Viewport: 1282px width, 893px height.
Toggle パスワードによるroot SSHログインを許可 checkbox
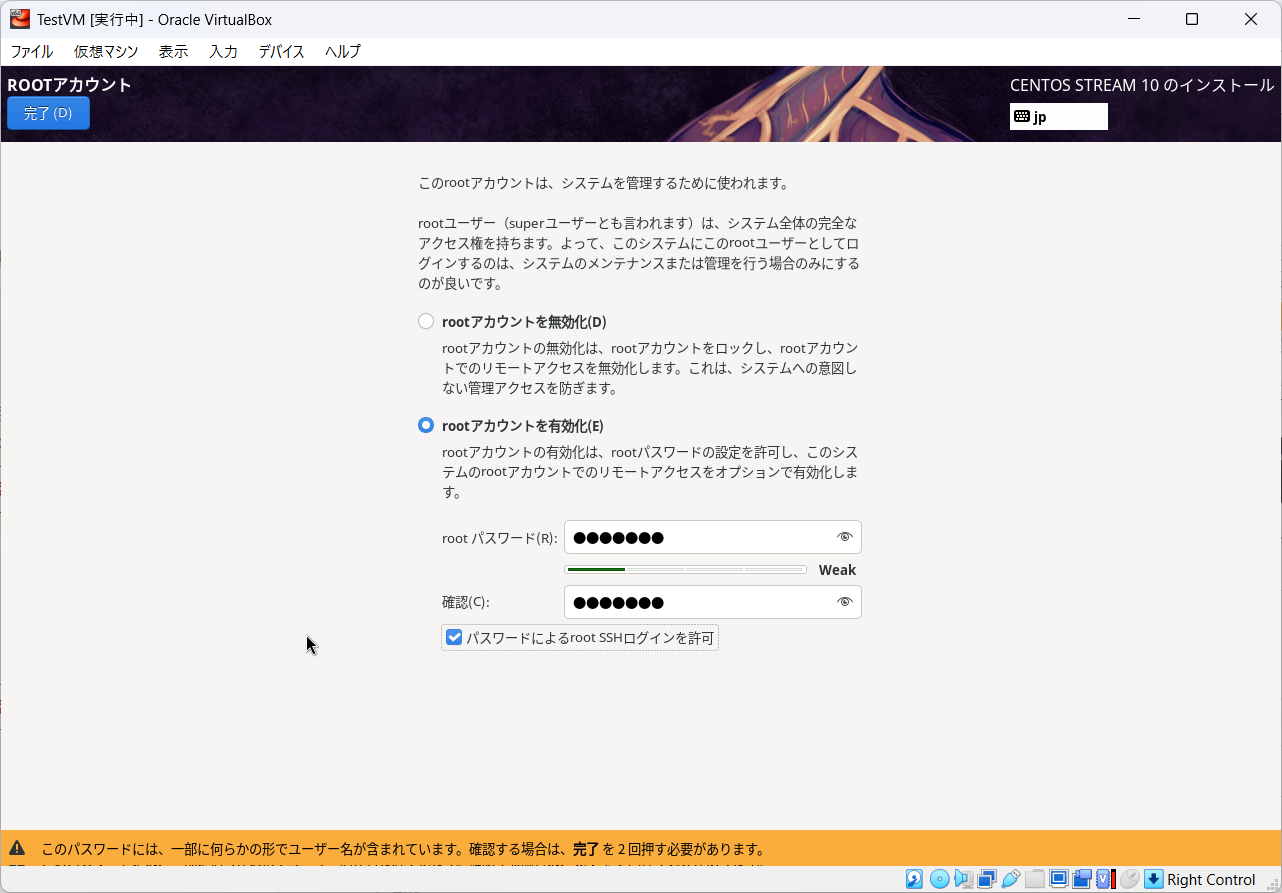454,637
